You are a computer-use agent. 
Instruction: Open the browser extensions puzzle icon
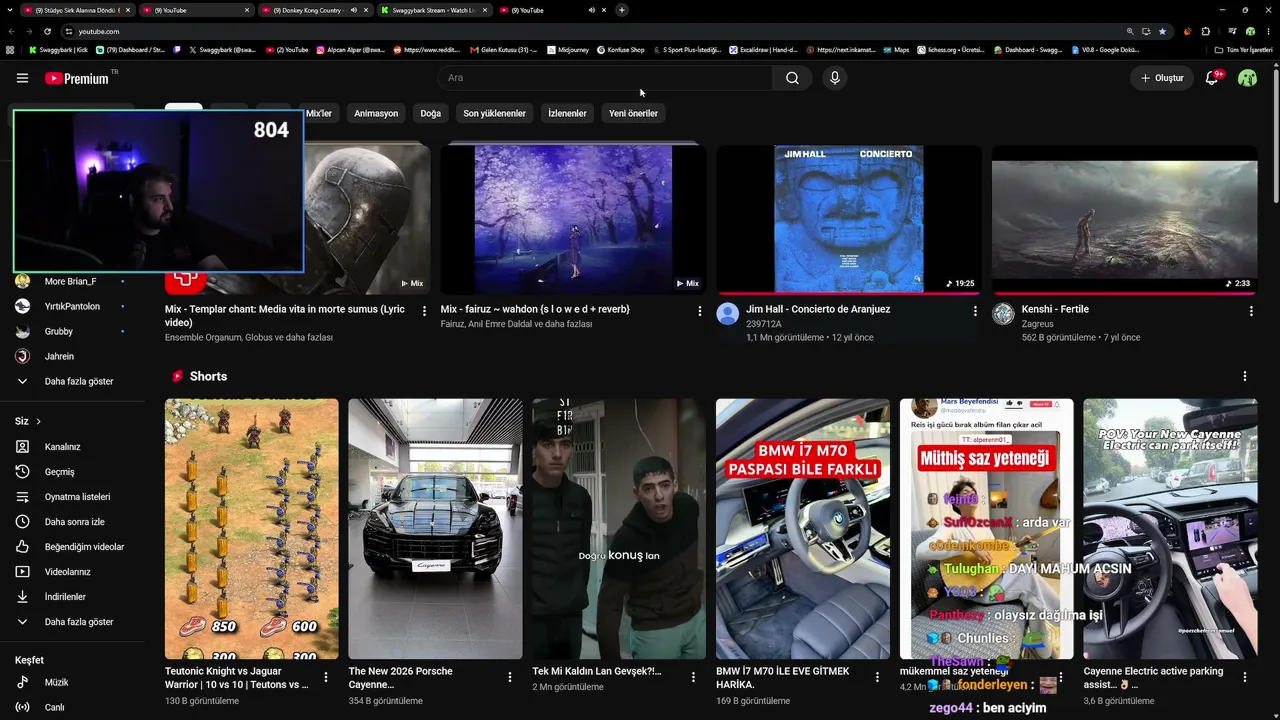point(1205,31)
